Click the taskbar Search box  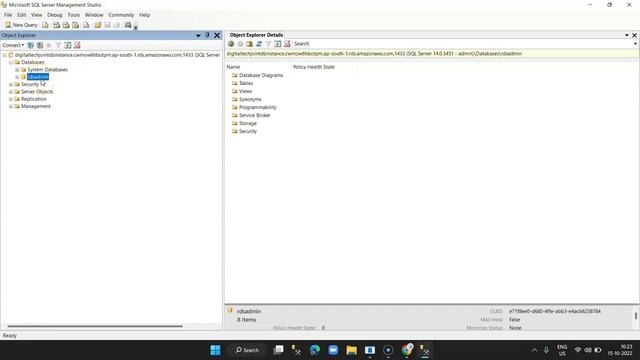(x=247, y=350)
